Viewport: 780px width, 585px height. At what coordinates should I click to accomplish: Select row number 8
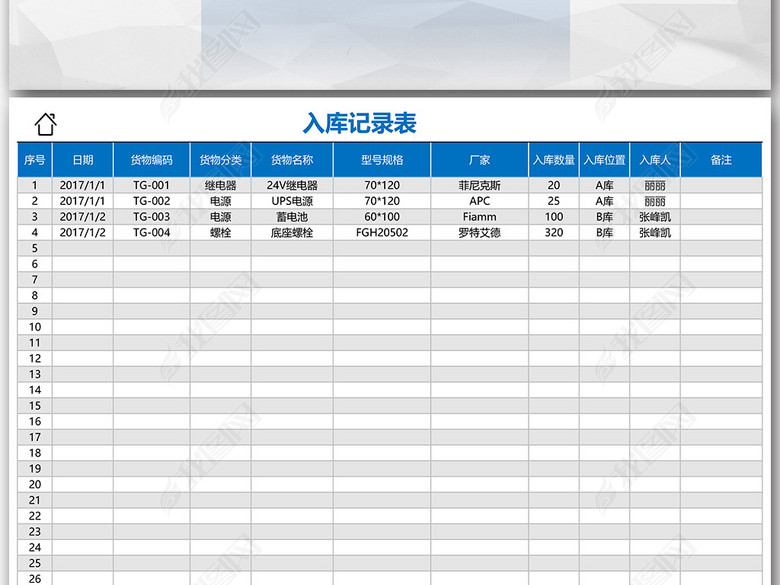35,295
